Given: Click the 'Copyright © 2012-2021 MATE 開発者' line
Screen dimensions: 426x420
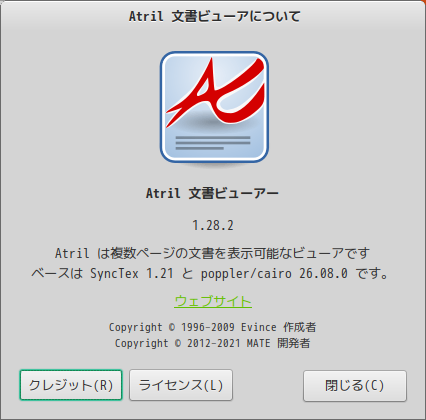Looking at the screenshot, I should tap(212, 343).
